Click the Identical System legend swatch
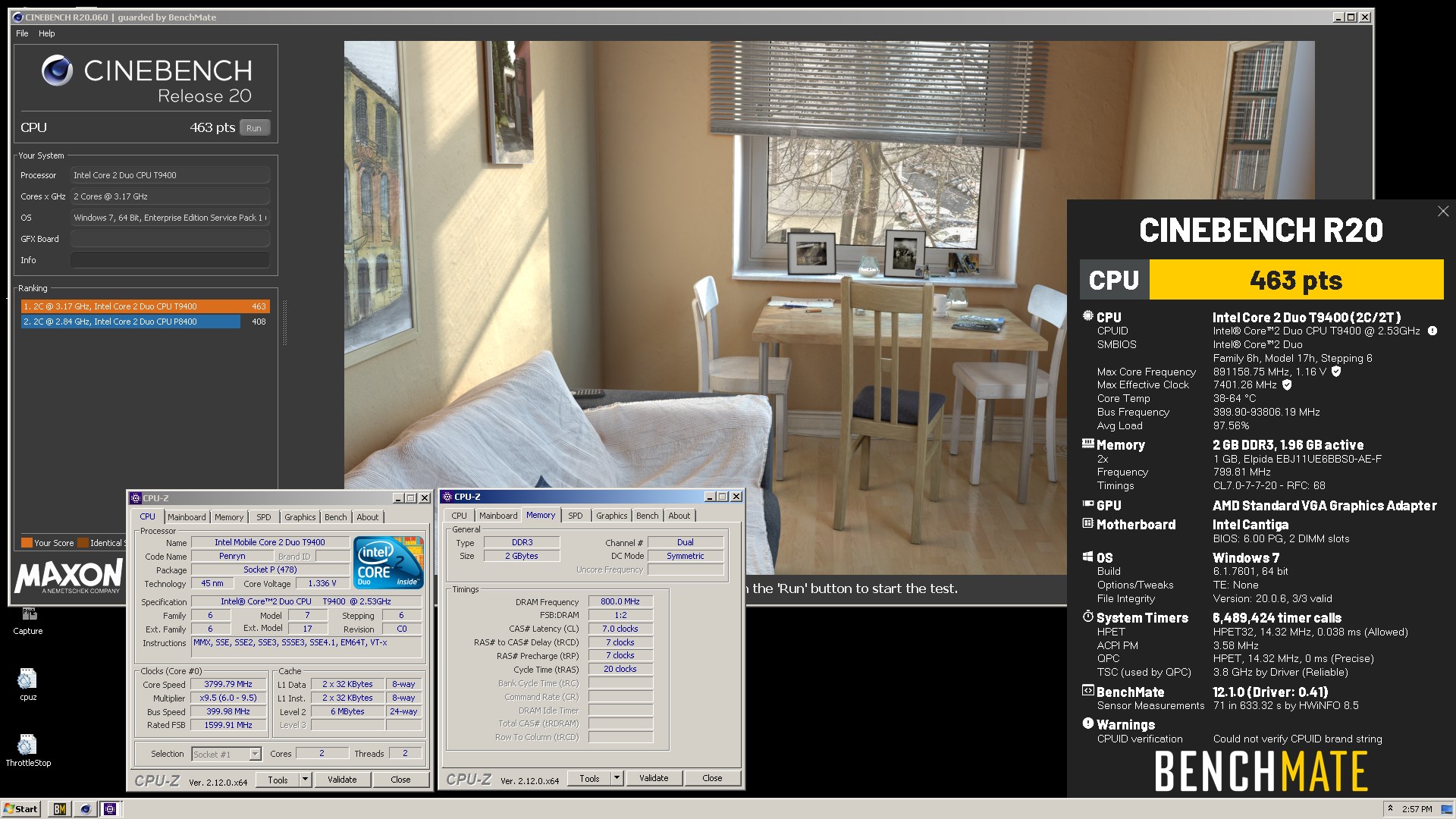Screen dimensions: 1456x819 click(x=83, y=543)
